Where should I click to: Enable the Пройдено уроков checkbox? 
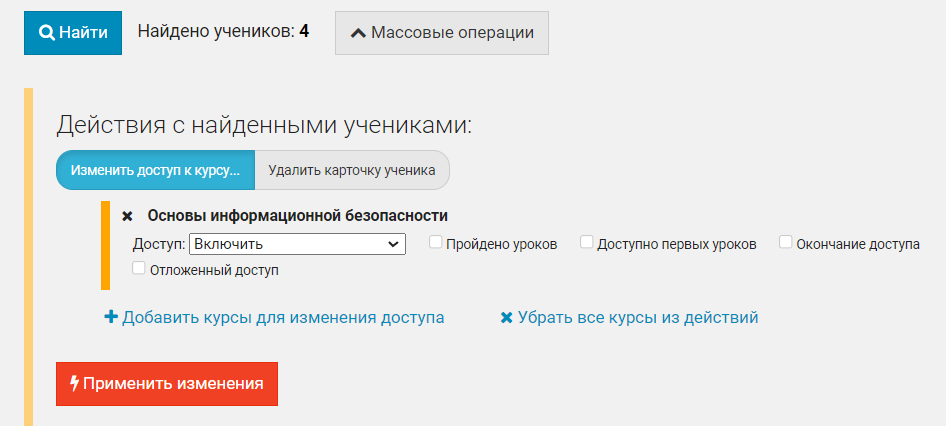[x=436, y=242]
